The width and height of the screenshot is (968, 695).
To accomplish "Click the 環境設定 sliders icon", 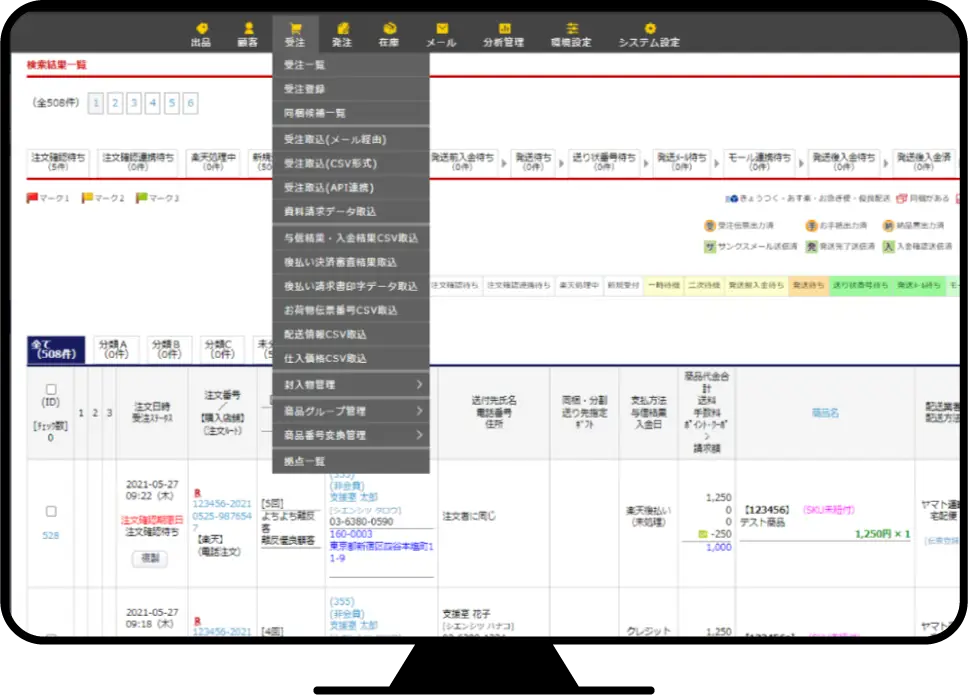I will pos(571,29).
